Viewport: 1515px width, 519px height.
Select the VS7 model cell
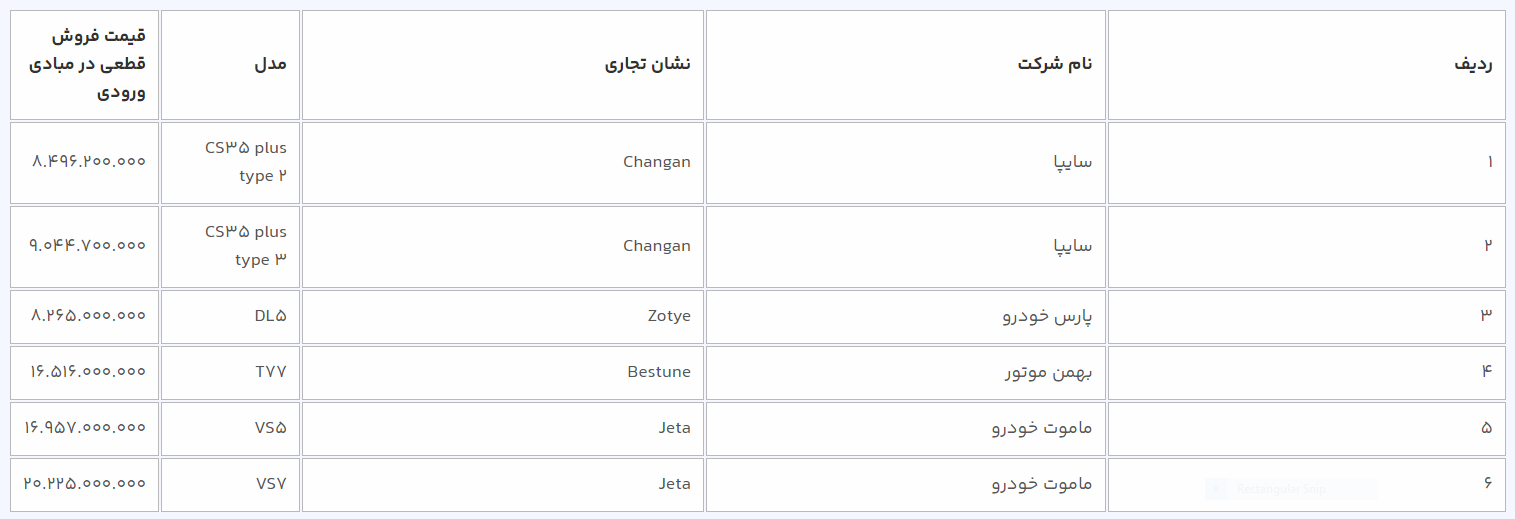[270, 484]
